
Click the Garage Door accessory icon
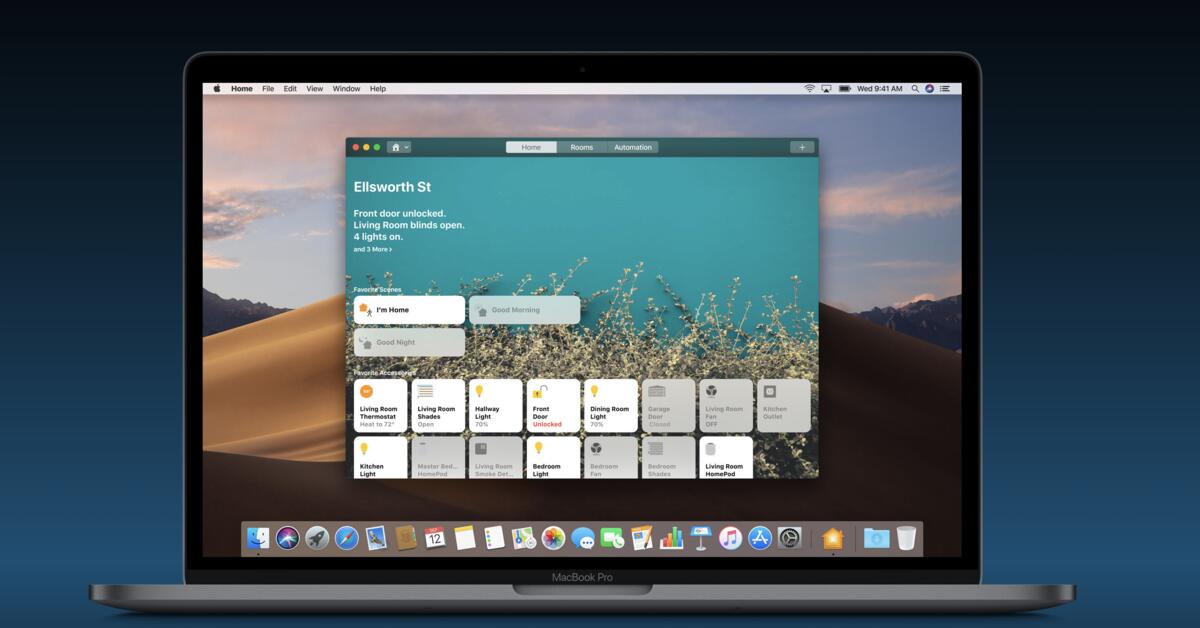(656, 391)
